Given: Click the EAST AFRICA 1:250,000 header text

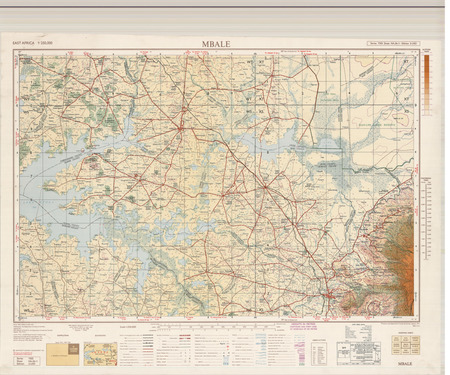Looking at the screenshot, I should [x=33, y=43].
